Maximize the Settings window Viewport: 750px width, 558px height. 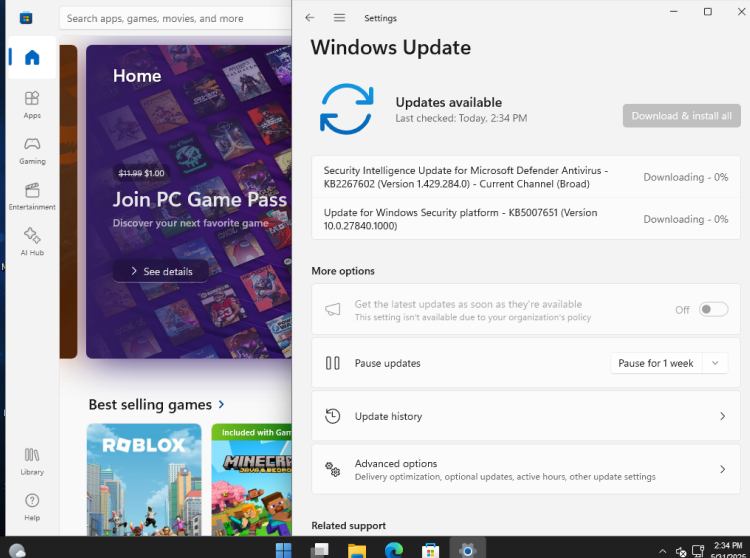707,11
